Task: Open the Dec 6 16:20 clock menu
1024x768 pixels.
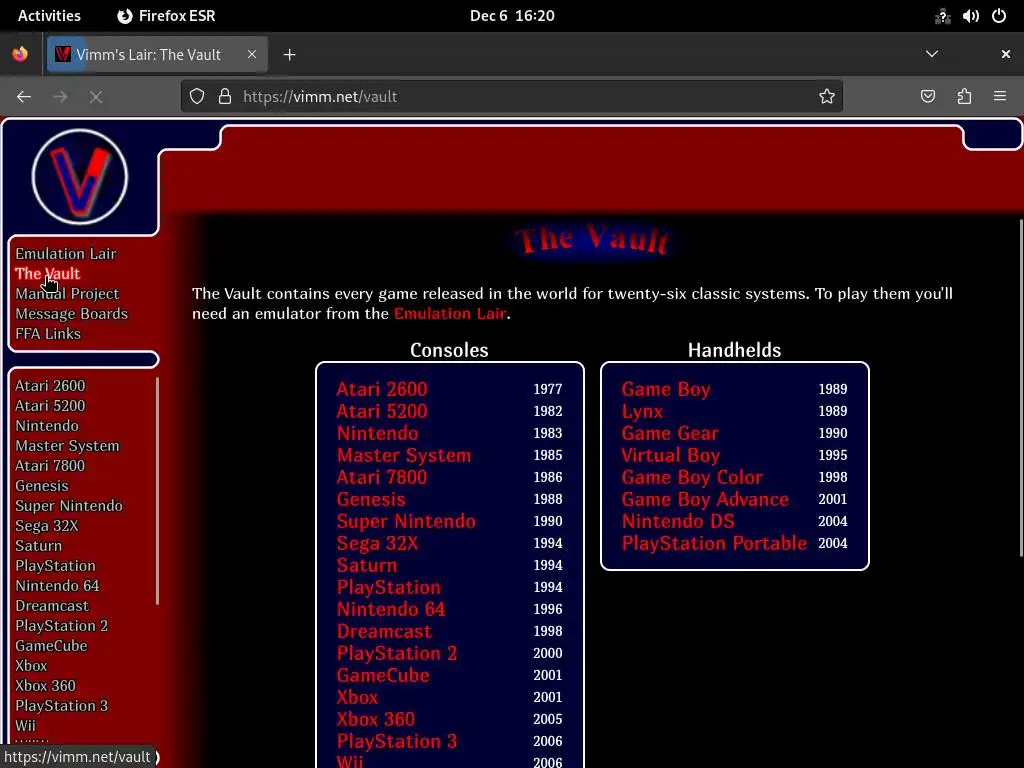Action: (512, 16)
